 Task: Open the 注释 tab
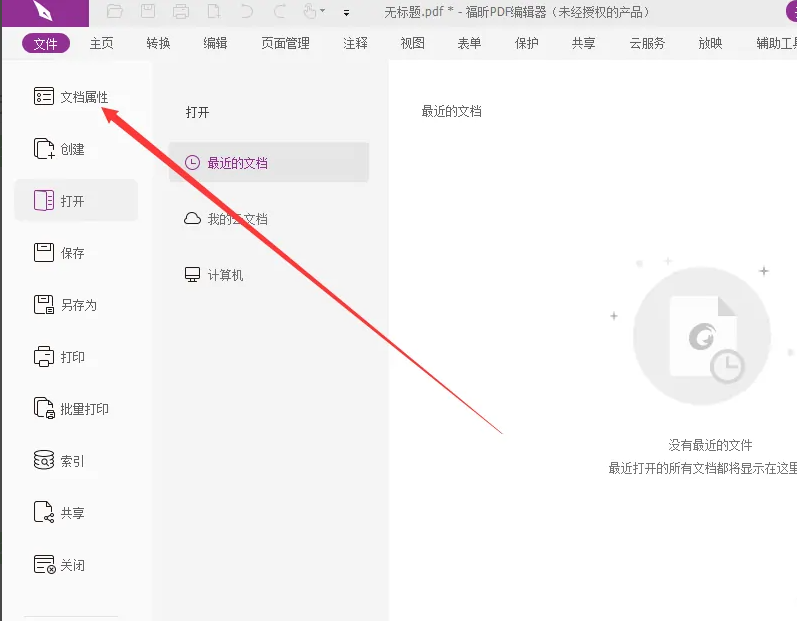pyautogui.click(x=355, y=44)
